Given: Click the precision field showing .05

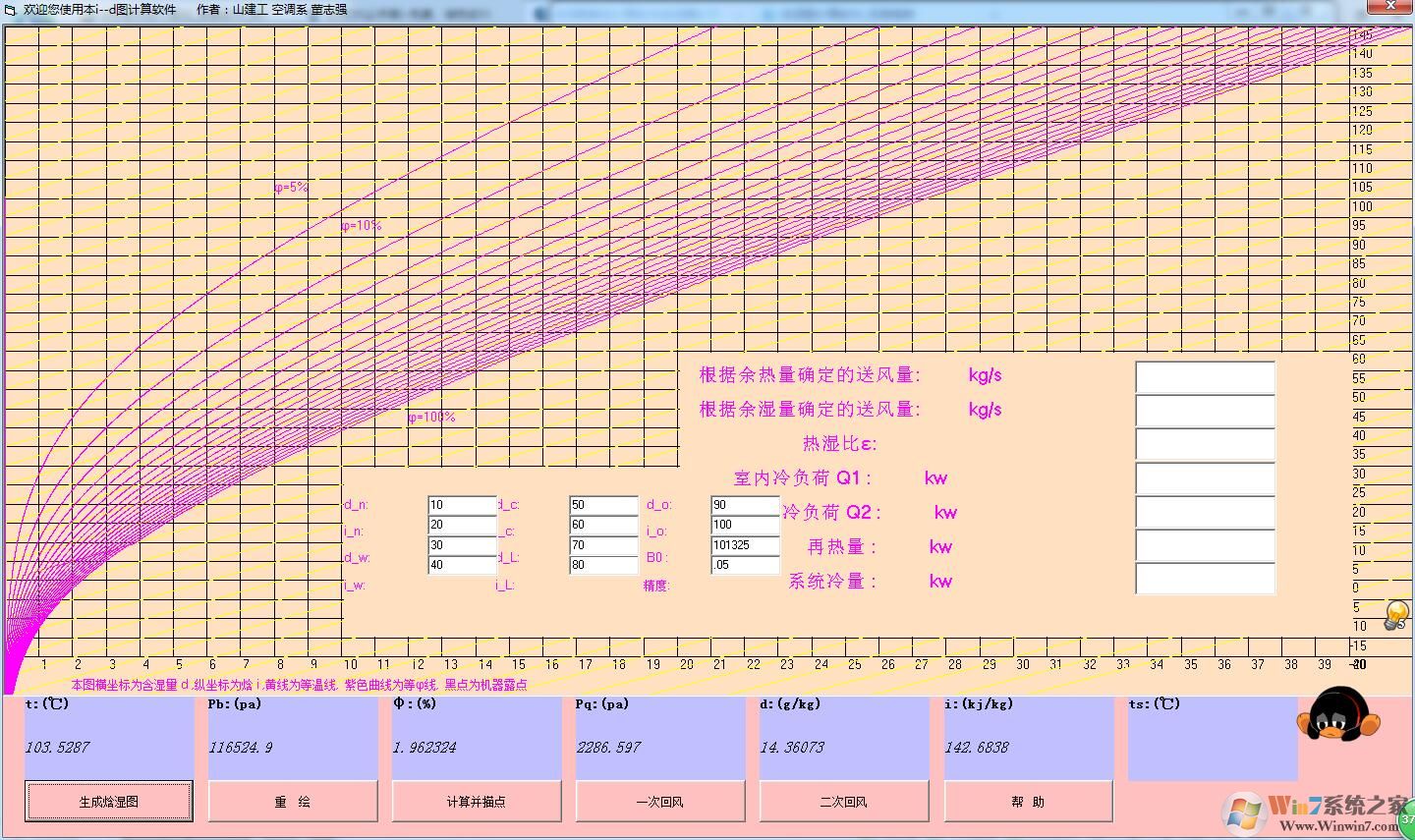Looking at the screenshot, I should (745, 565).
